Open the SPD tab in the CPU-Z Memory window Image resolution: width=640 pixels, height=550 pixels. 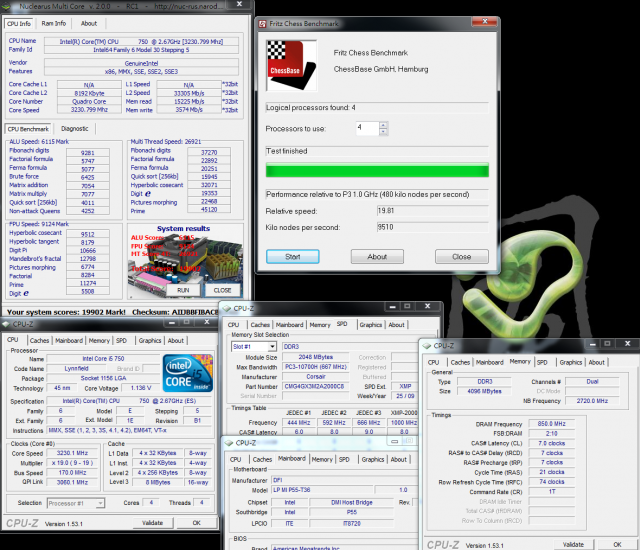point(542,362)
